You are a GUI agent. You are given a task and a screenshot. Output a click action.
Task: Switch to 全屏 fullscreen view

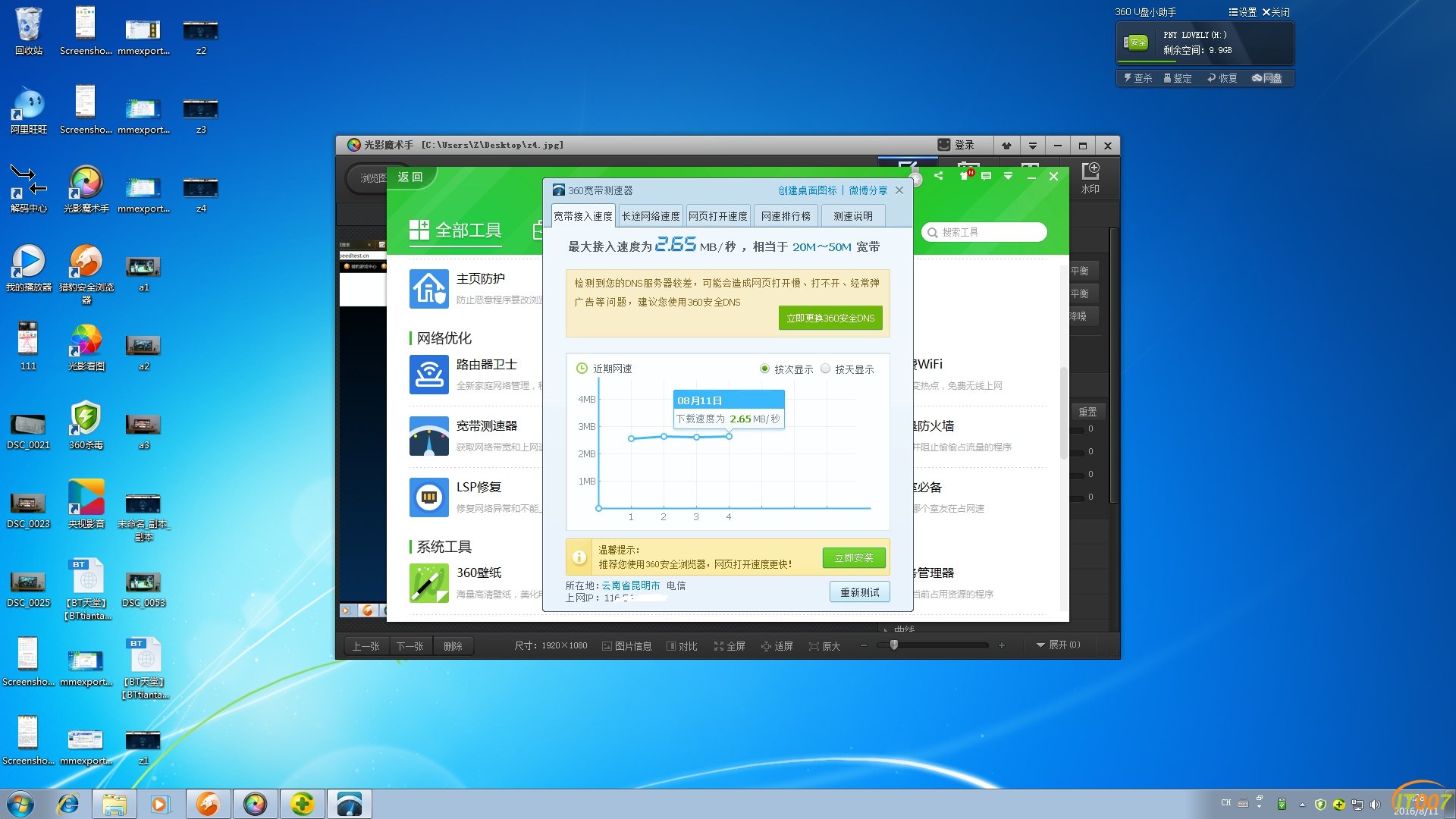pyautogui.click(x=730, y=646)
